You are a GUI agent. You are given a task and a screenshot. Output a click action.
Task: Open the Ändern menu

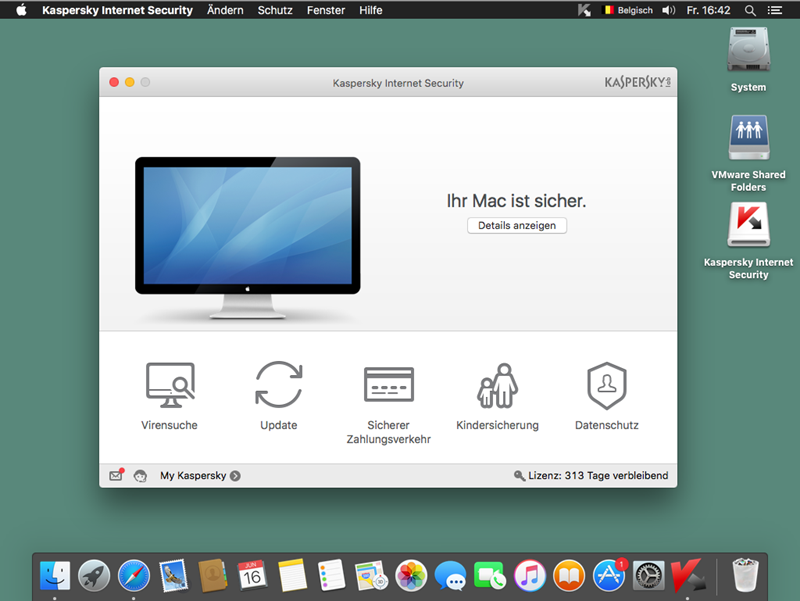click(225, 10)
